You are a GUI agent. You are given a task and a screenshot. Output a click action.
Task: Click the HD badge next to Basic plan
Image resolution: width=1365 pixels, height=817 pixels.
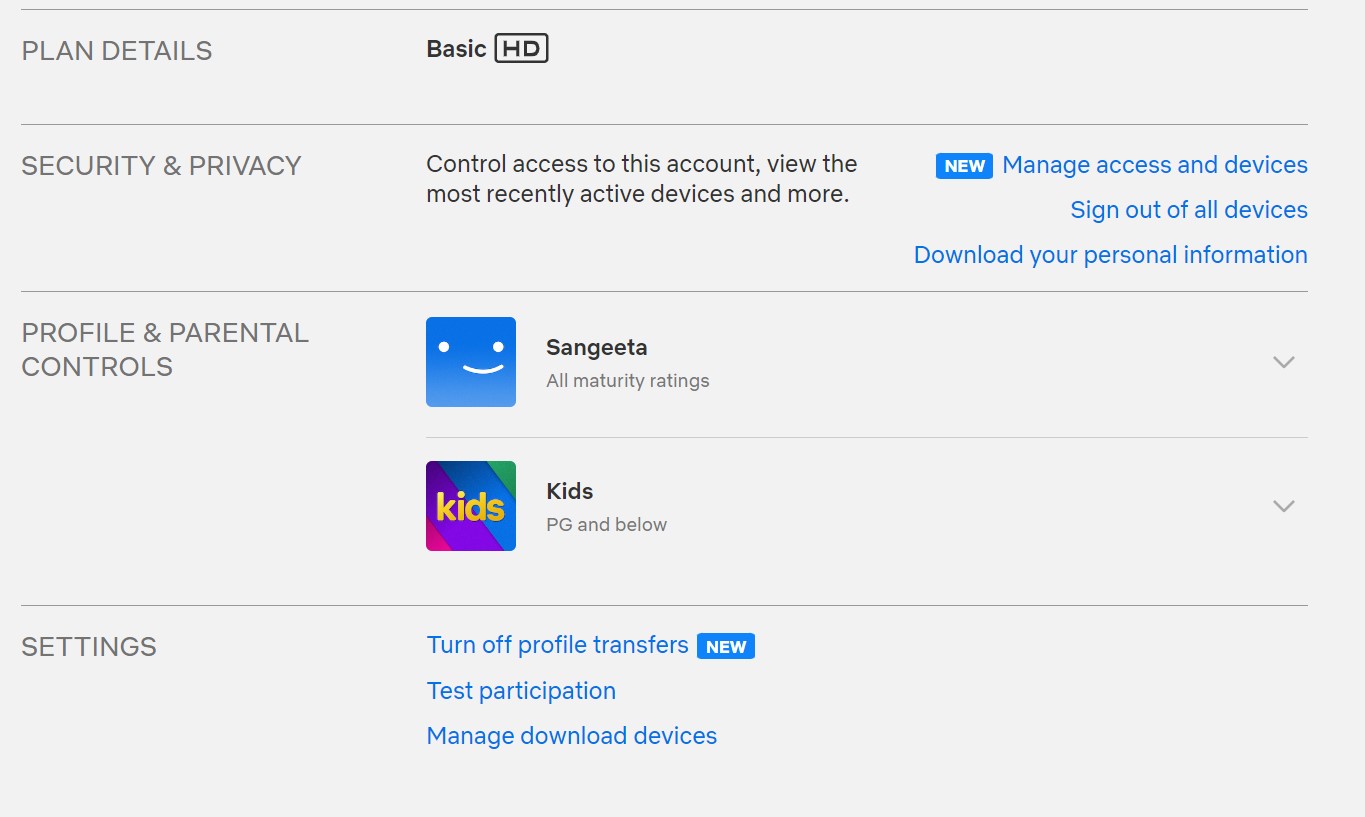tap(523, 47)
